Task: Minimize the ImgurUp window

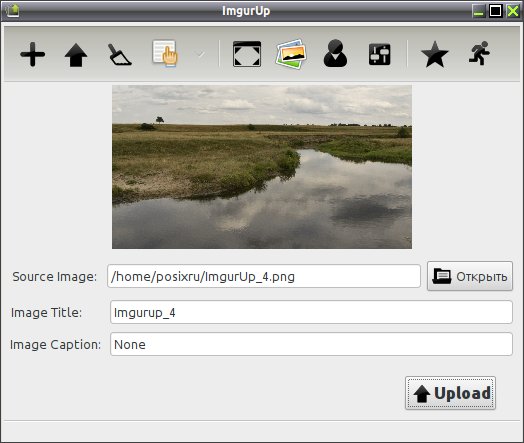Action: coord(479,11)
